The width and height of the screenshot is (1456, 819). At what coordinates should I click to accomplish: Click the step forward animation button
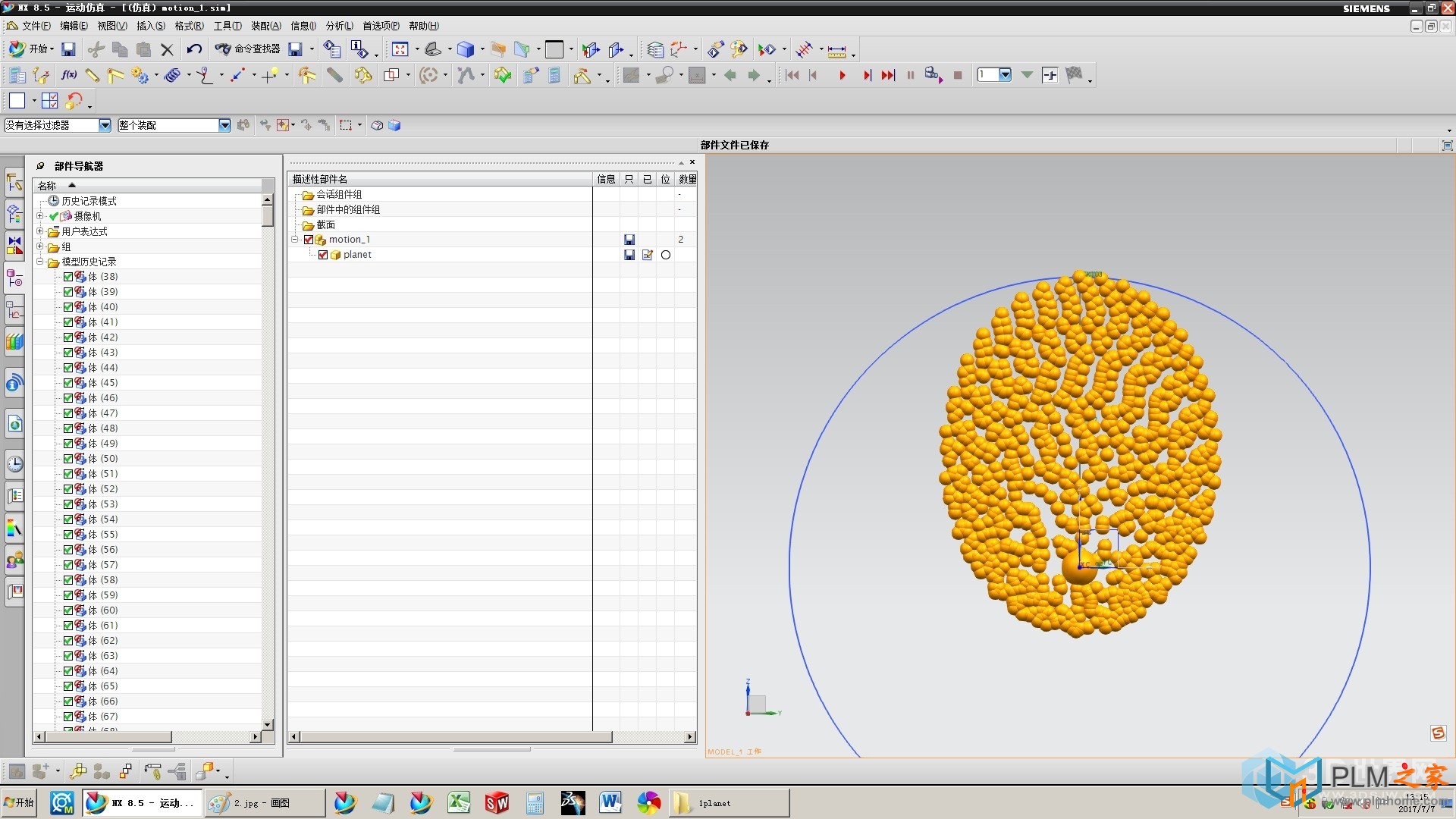point(867,75)
